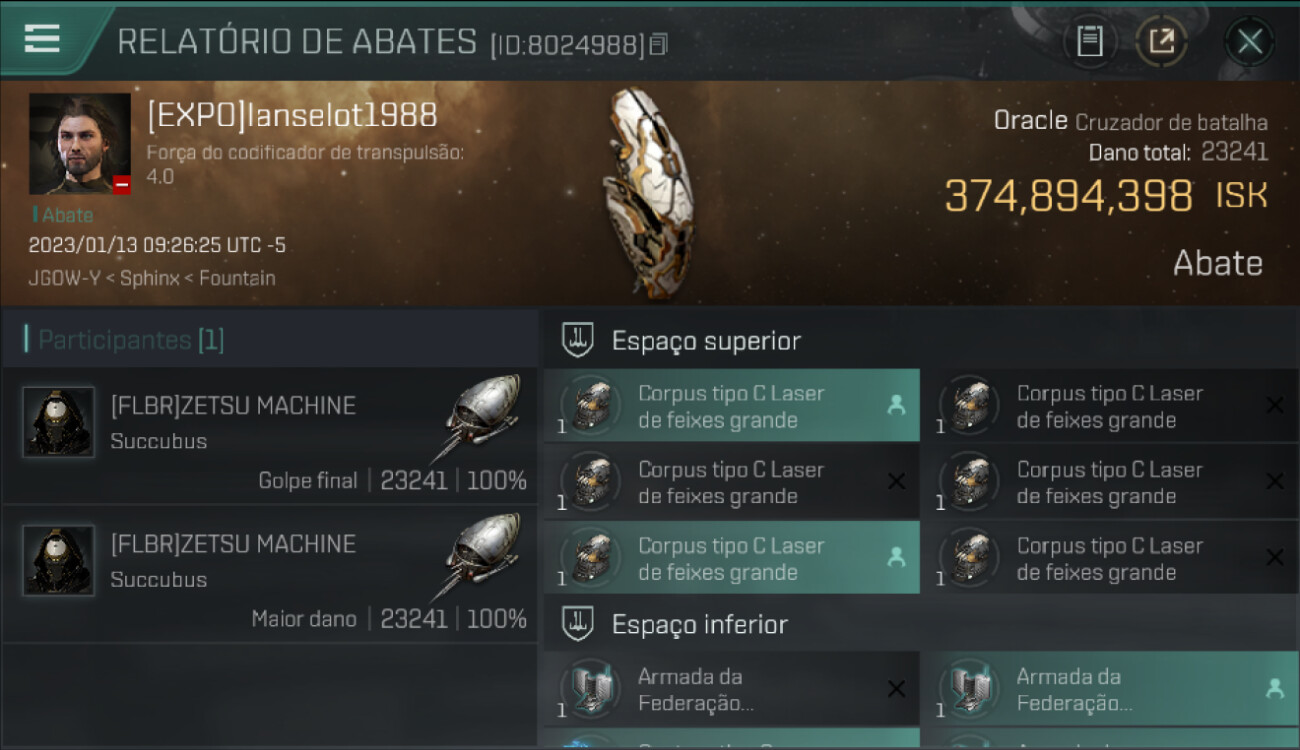
Task: Open the JGOW-Y system location link
Action: pos(68,278)
